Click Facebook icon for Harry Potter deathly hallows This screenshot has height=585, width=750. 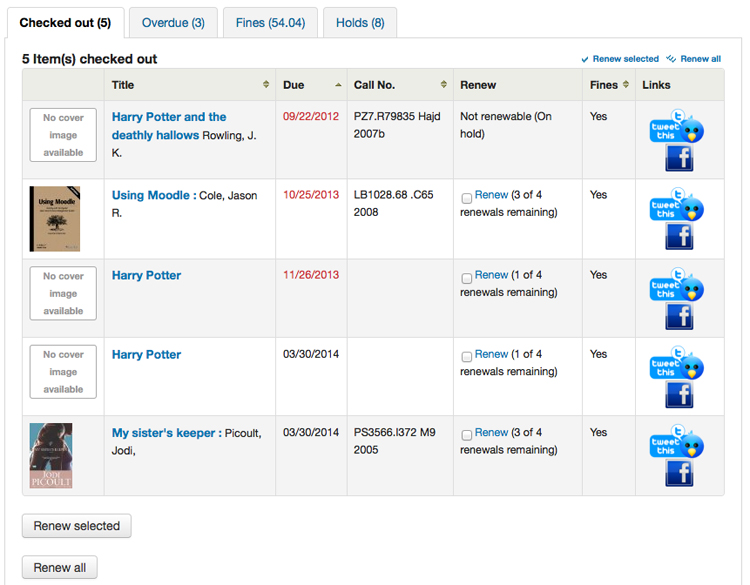click(x=679, y=158)
